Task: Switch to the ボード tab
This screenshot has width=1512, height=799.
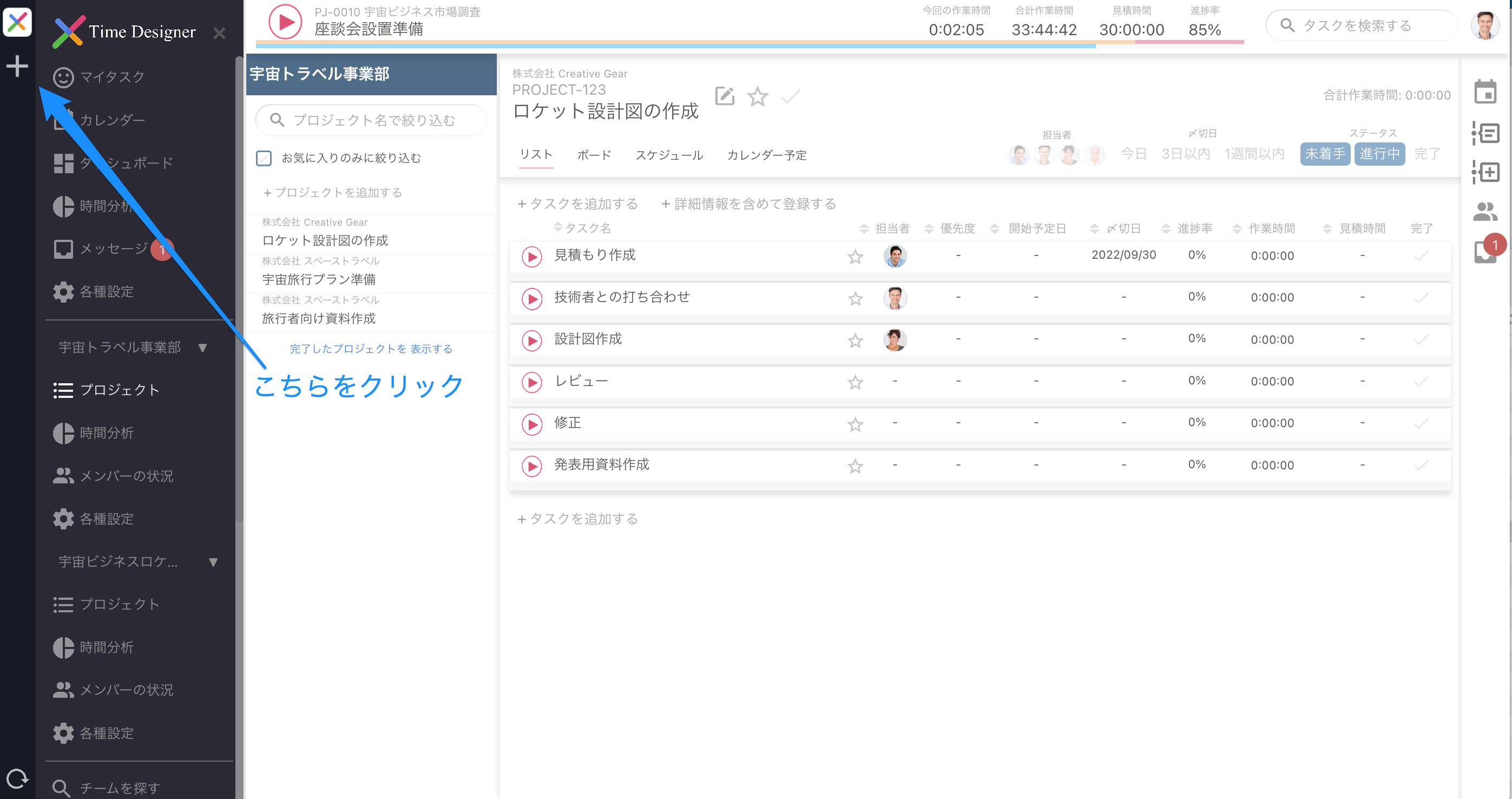Action: [x=594, y=155]
